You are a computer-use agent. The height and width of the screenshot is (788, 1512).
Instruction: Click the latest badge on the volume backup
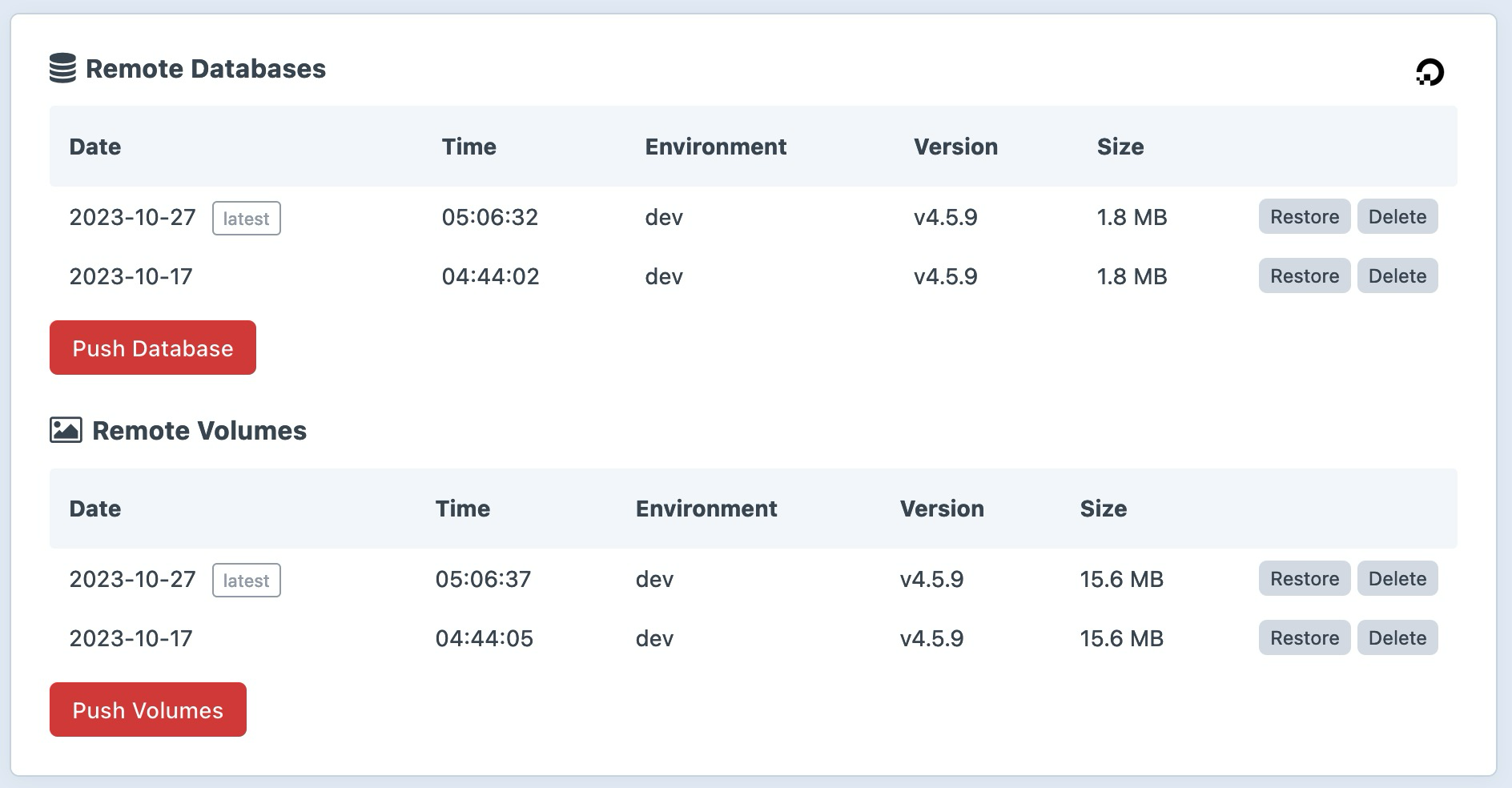[x=247, y=580]
